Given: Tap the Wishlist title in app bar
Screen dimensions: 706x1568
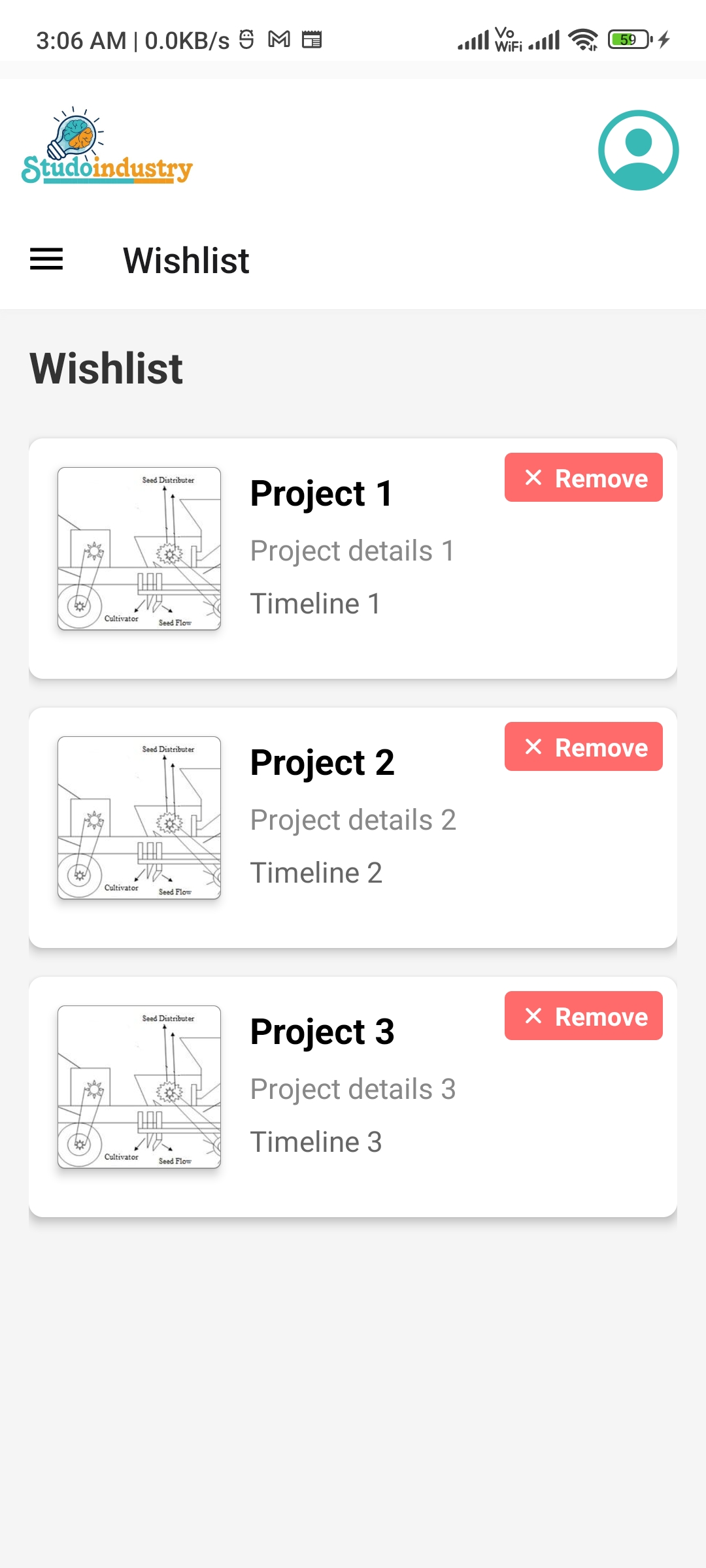Looking at the screenshot, I should [x=186, y=260].
